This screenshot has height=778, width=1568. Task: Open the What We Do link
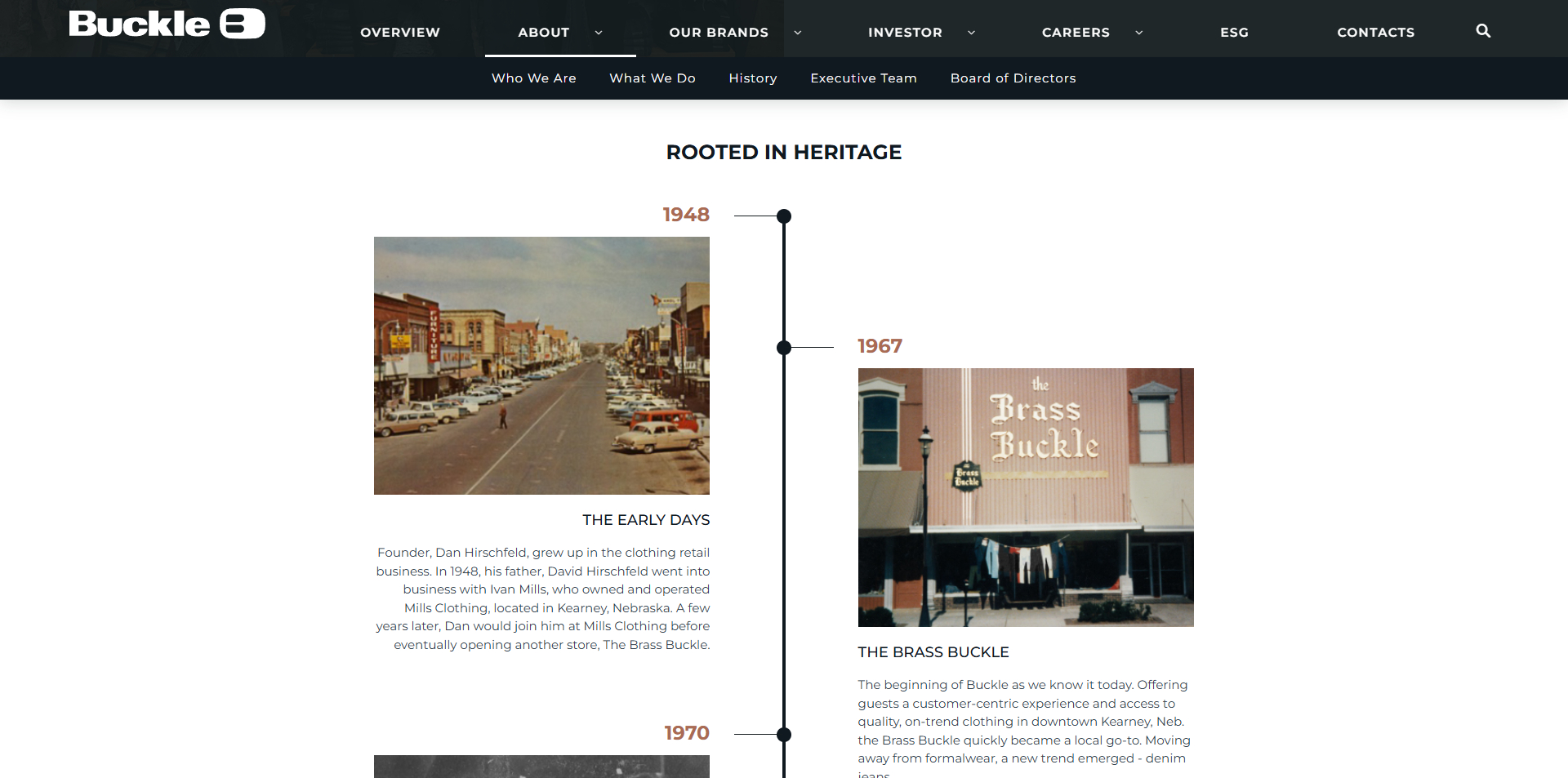(x=653, y=78)
